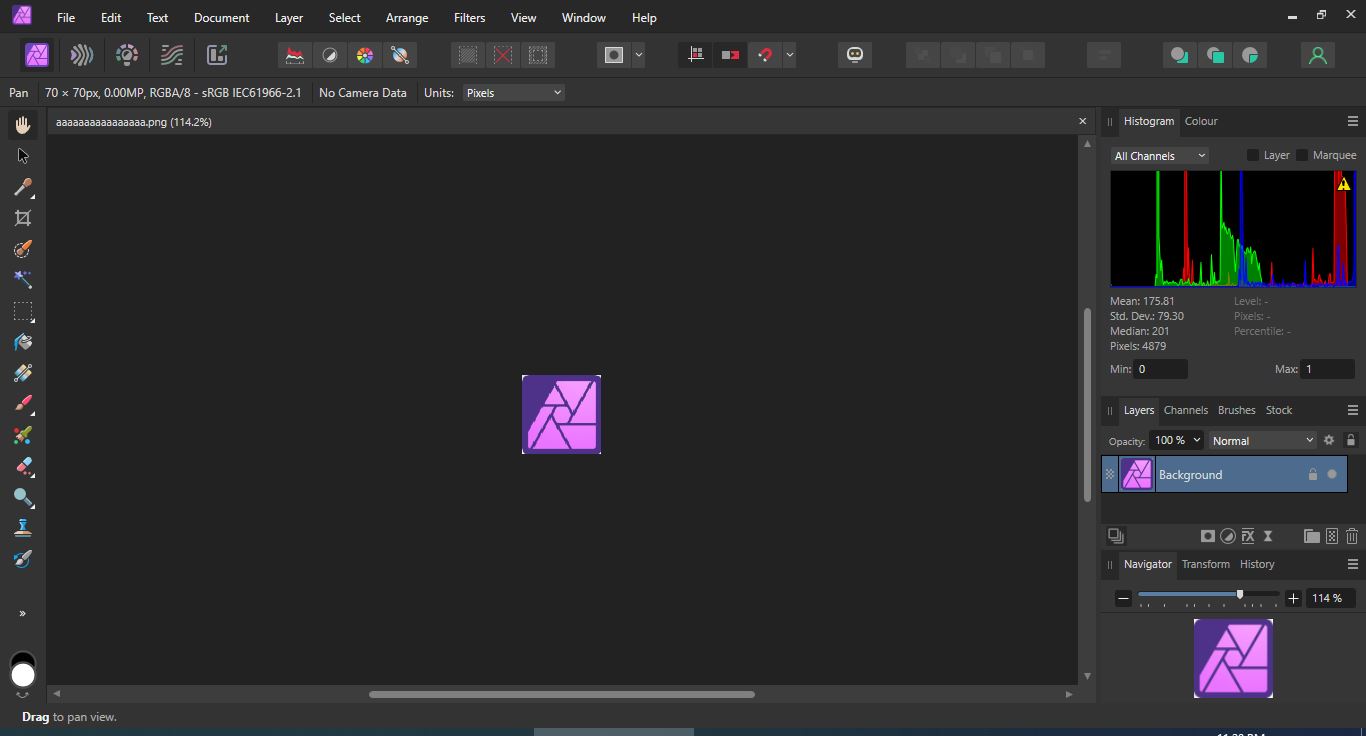The width and height of the screenshot is (1366, 736).
Task: Expand the Quick Mask options arrow
Action: click(x=639, y=55)
